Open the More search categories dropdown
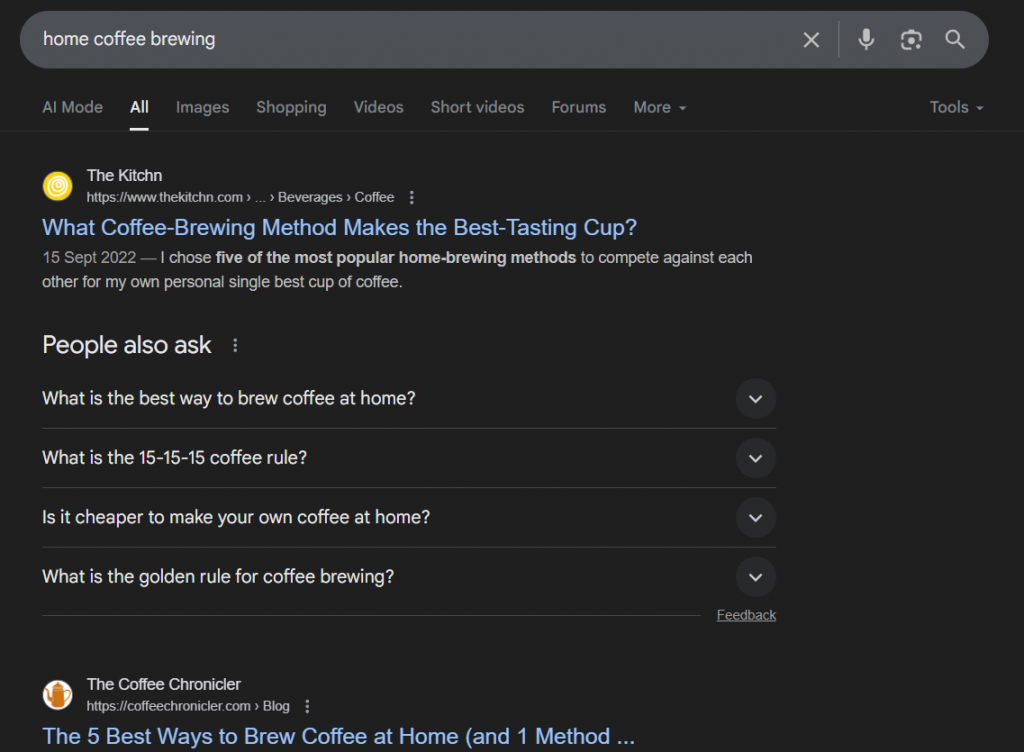The height and width of the screenshot is (752, 1024). coord(659,107)
